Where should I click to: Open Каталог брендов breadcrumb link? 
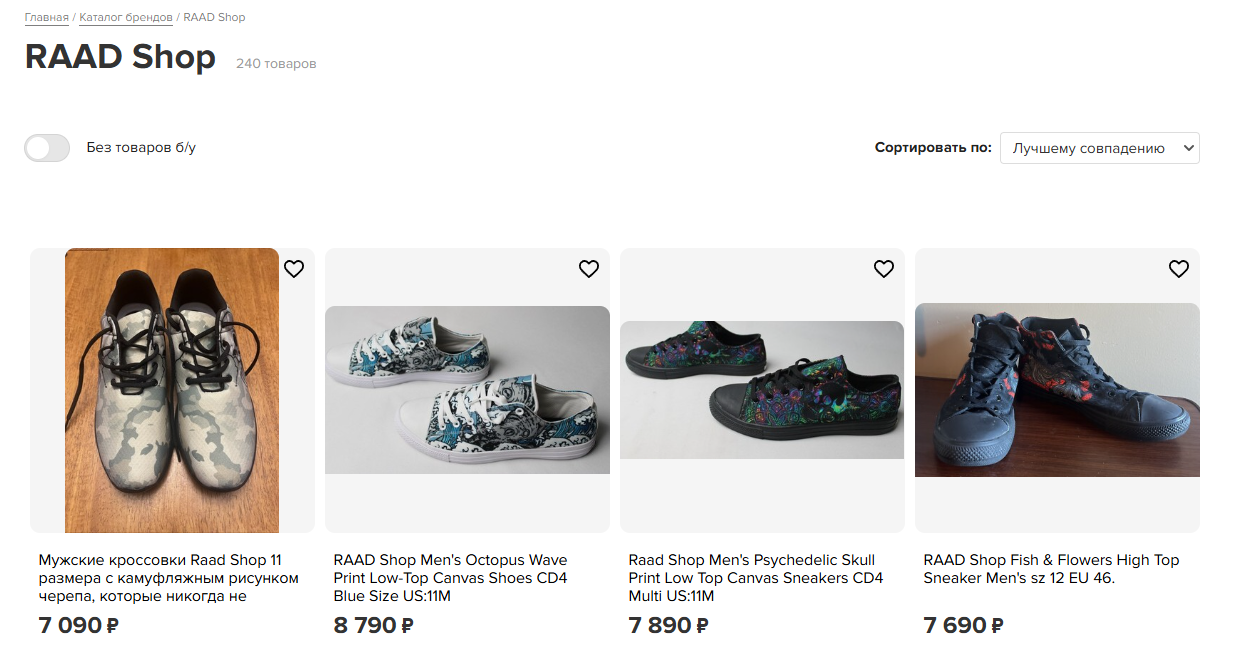tap(126, 17)
